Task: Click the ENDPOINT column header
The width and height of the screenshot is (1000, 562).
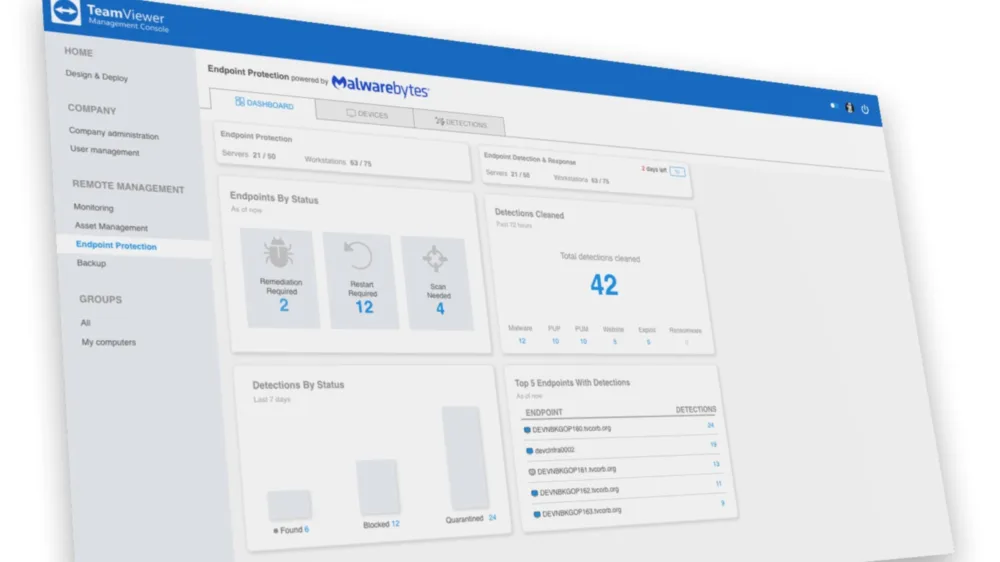Action: (544, 413)
